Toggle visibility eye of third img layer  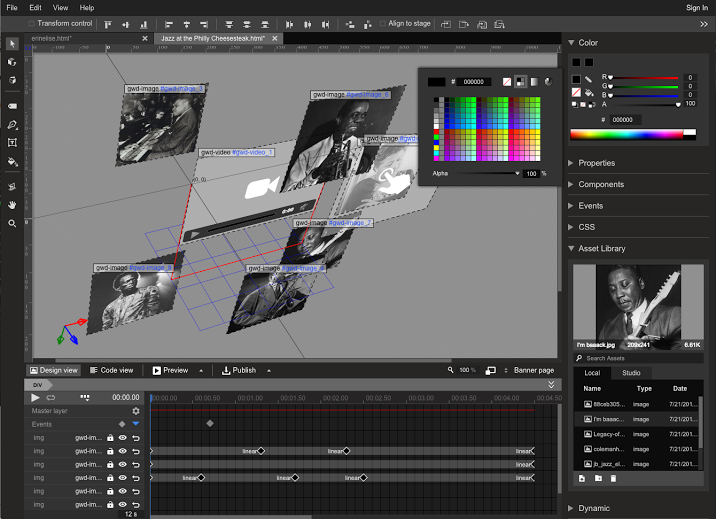click(123, 464)
